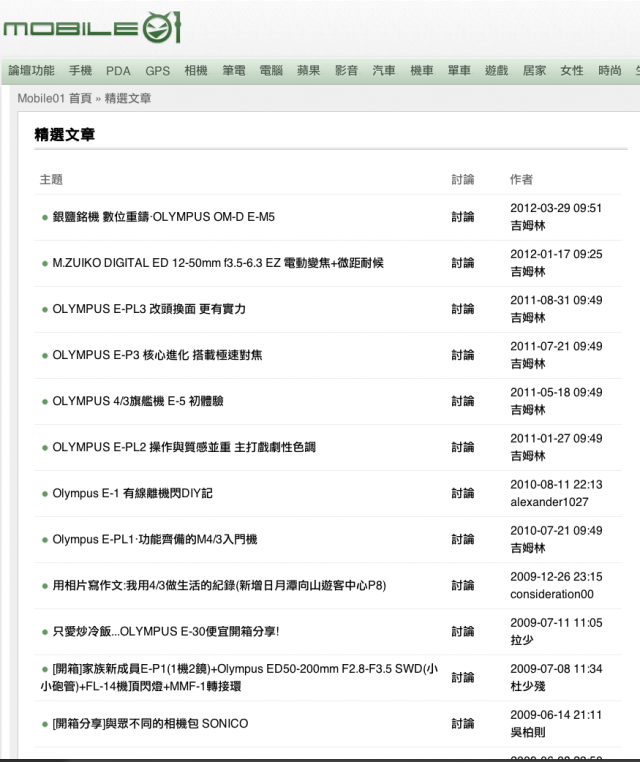640x763 pixels.
Task: Click 討論 for the 用相片寫作文 row
Action: (462, 585)
